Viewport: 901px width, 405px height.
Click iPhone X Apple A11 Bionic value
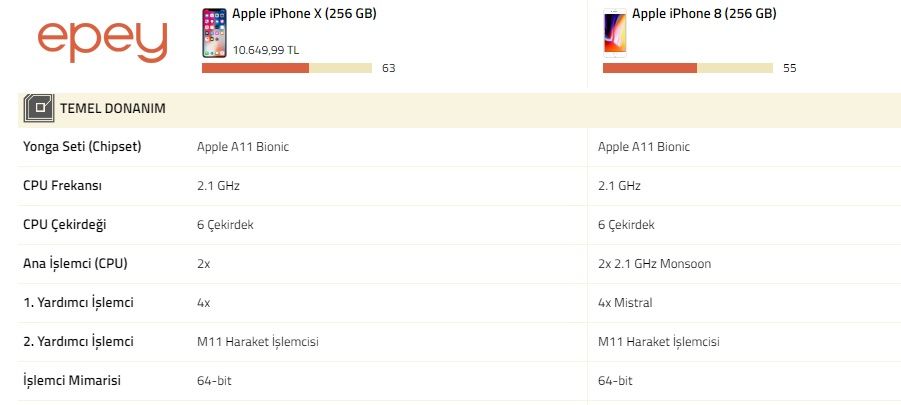[x=243, y=147]
